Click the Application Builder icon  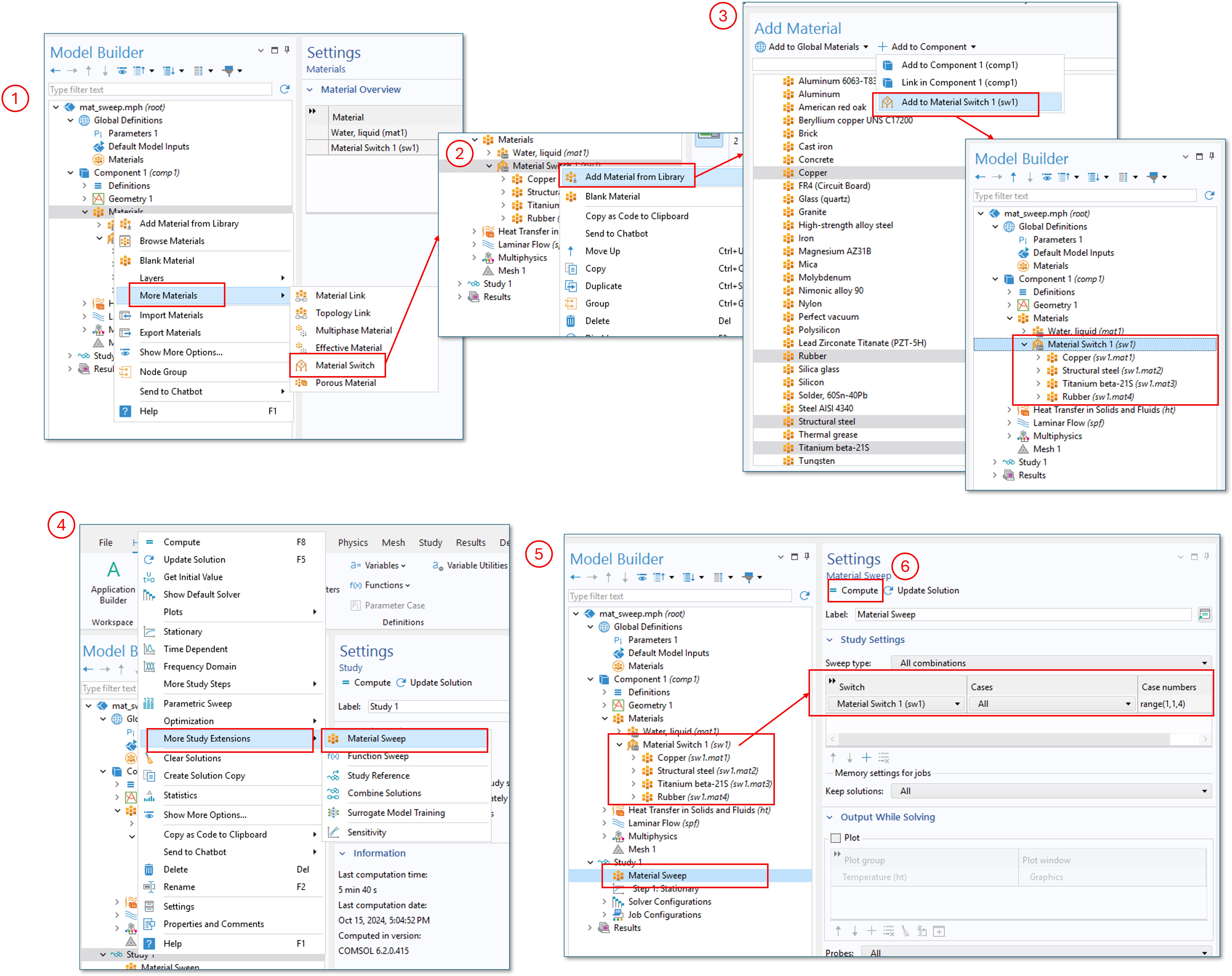coord(113,569)
